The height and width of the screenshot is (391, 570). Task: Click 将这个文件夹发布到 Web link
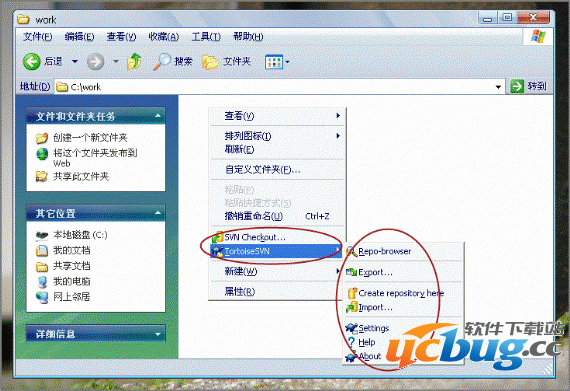pyautogui.click(x=95, y=158)
